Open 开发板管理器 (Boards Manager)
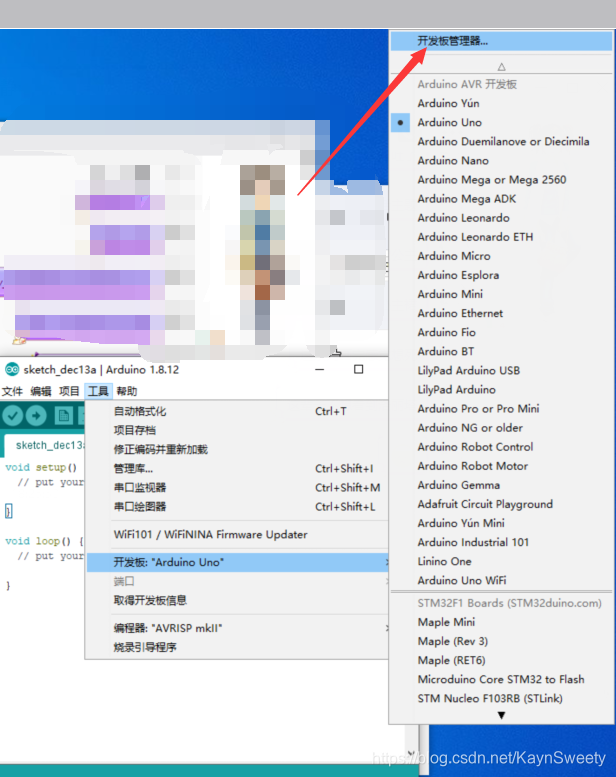Screen dimensions: 616x777 point(501,41)
